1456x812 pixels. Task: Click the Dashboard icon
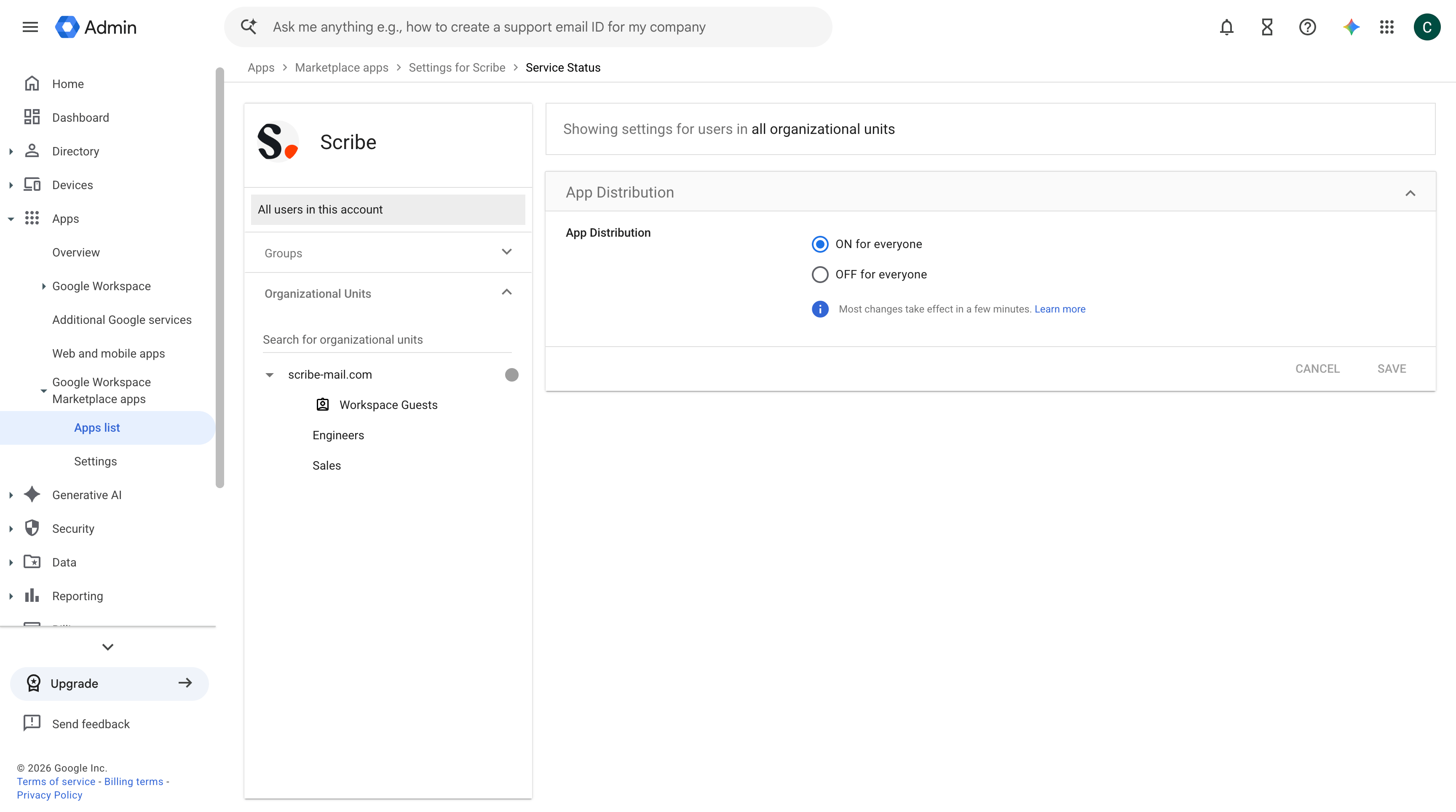pyautogui.click(x=32, y=117)
